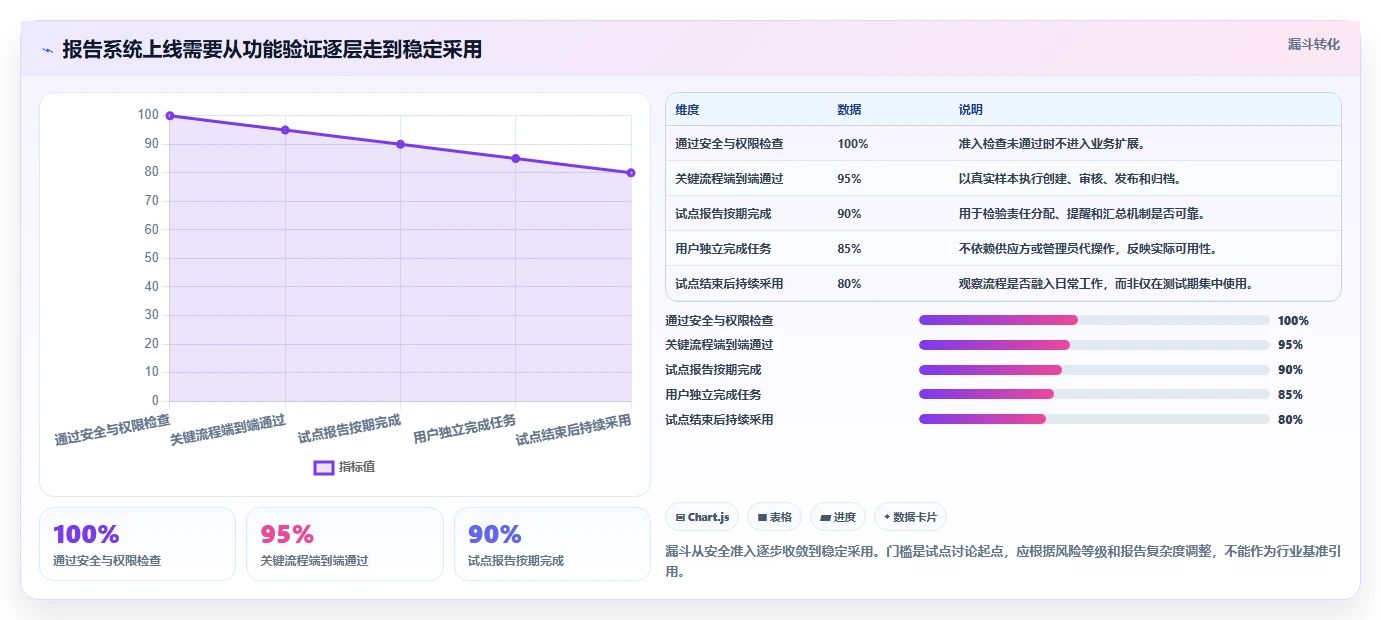Click the 用户独立完成任务 progress bar

point(1094,395)
